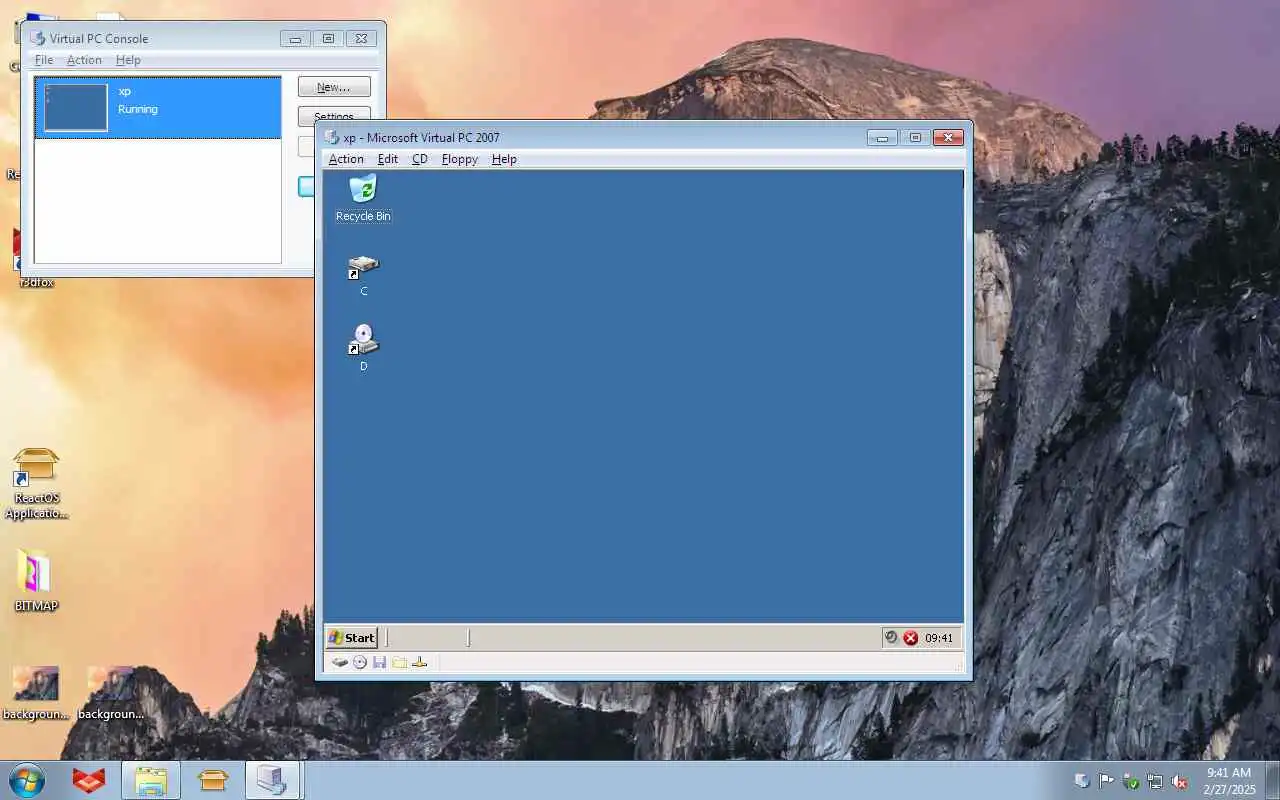This screenshot has width=1280, height=800.
Task: Open the BITMAP desktop folder
Action: pos(36,580)
